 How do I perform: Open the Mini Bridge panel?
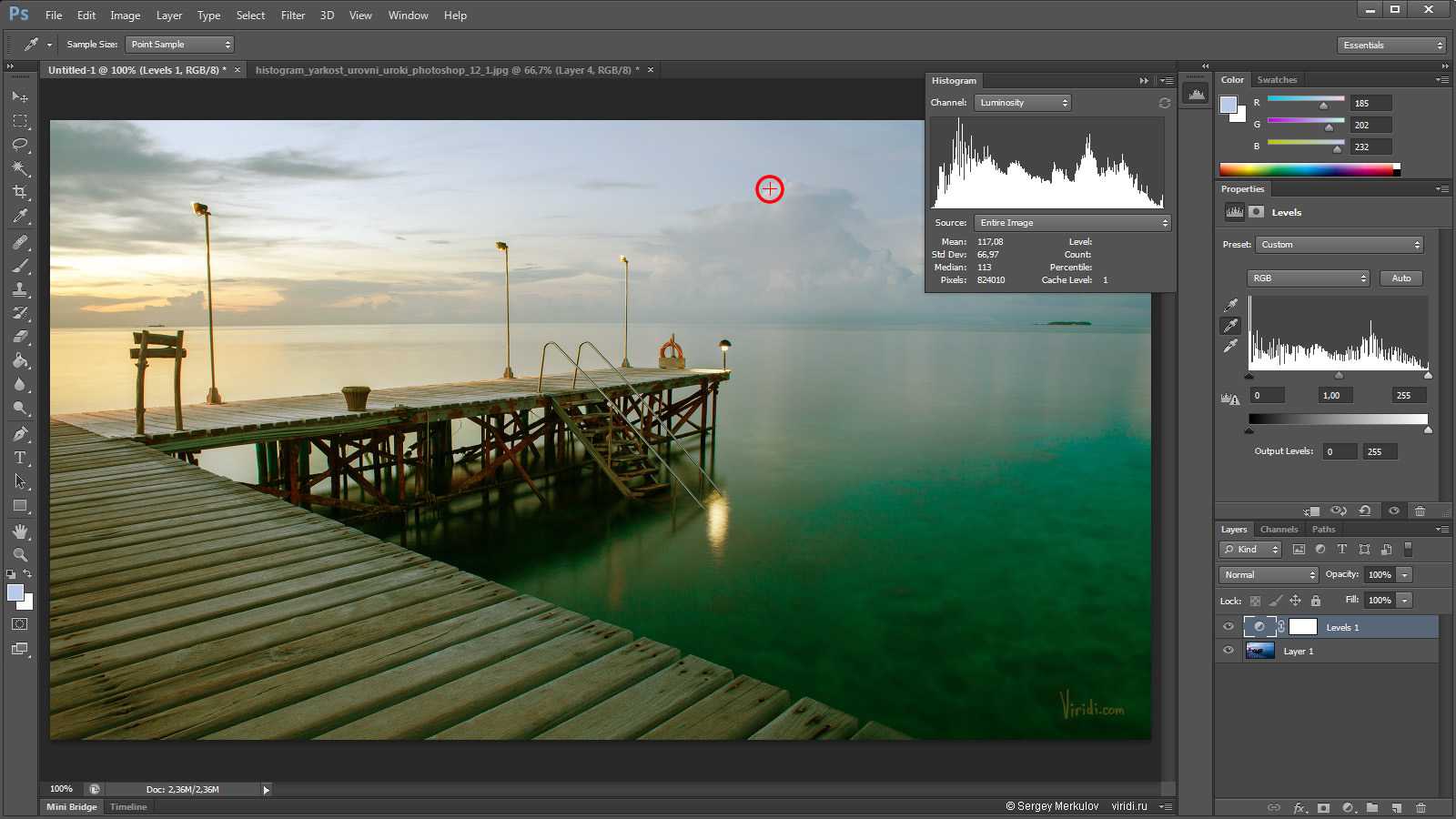click(71, 807)
